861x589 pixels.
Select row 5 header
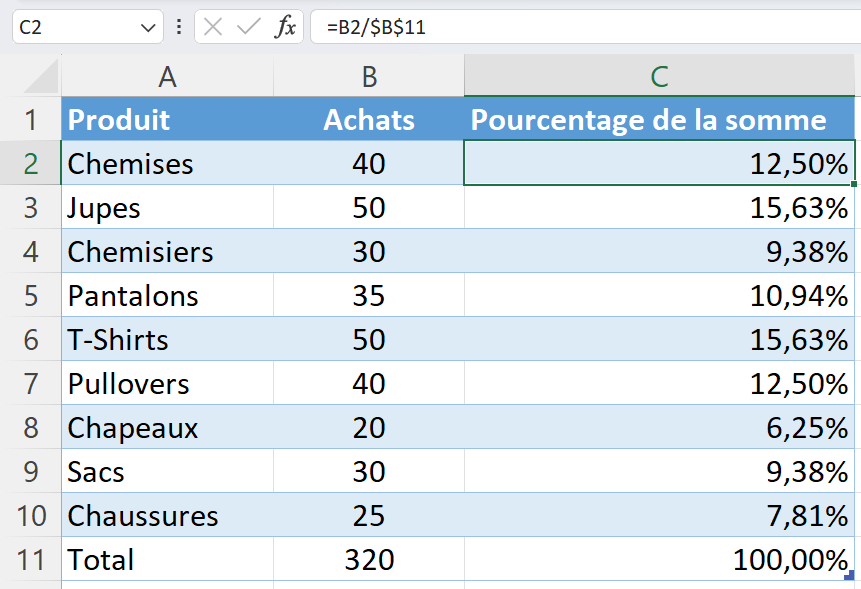(31, 295)
